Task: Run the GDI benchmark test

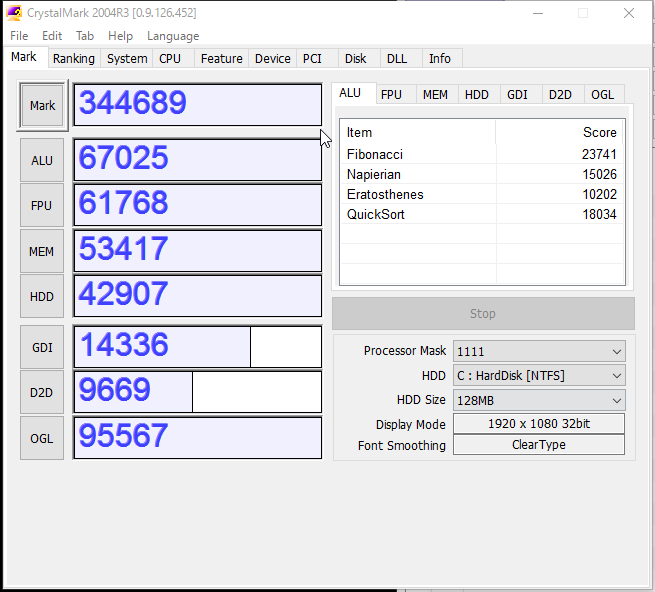Action: pos(42,348)
